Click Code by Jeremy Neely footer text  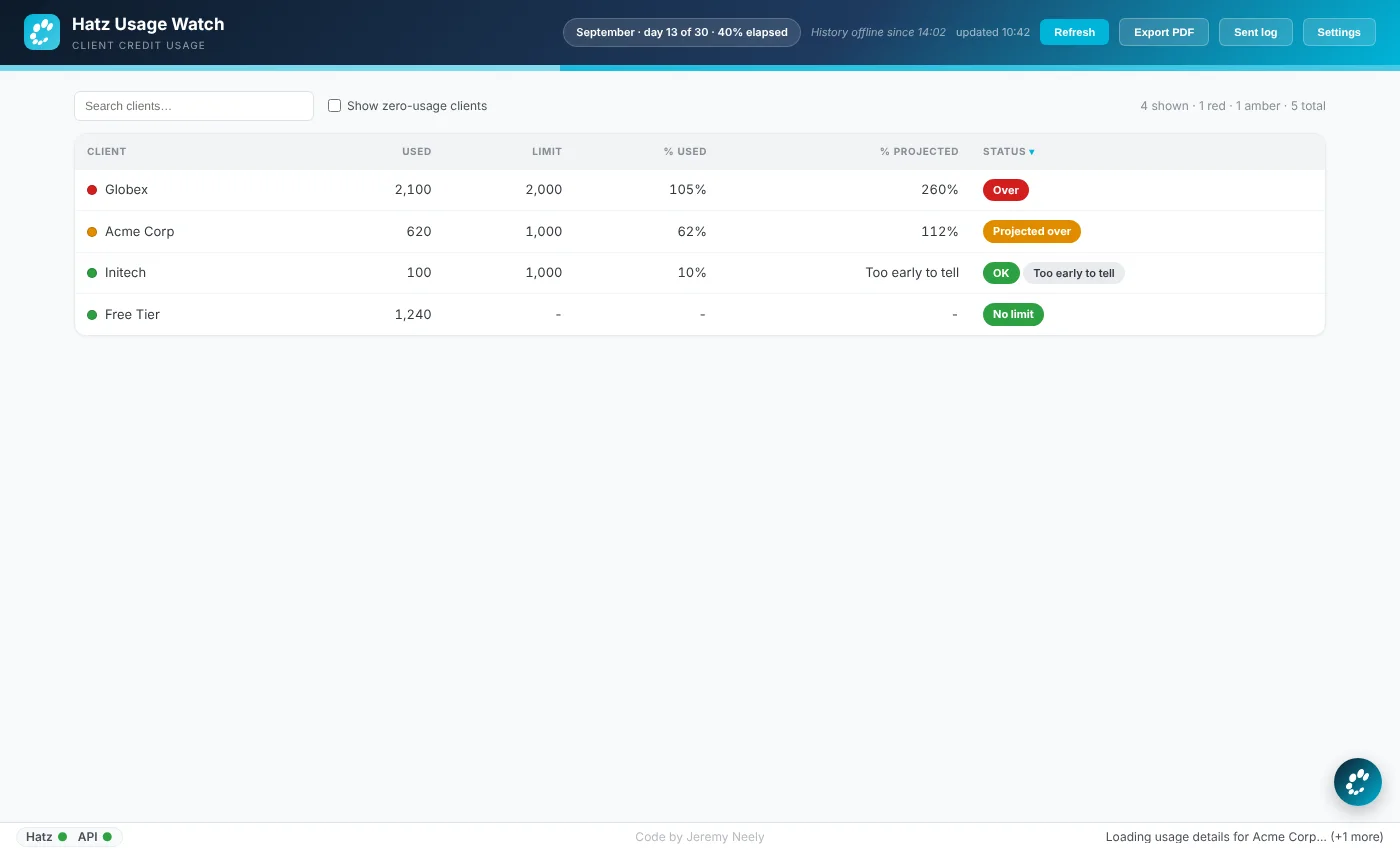(700, 837)
